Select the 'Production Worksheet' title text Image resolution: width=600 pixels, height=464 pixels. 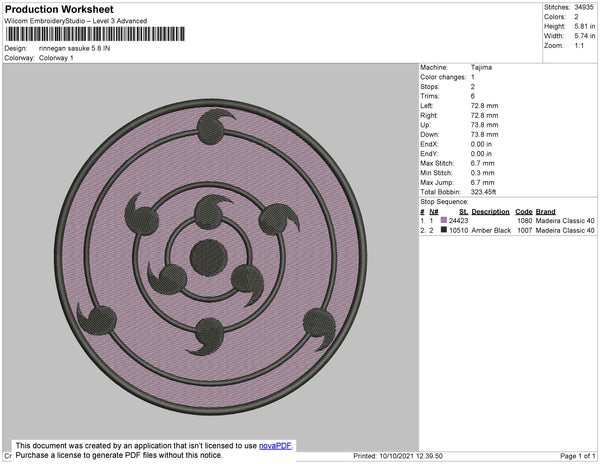tap(59, 10)
